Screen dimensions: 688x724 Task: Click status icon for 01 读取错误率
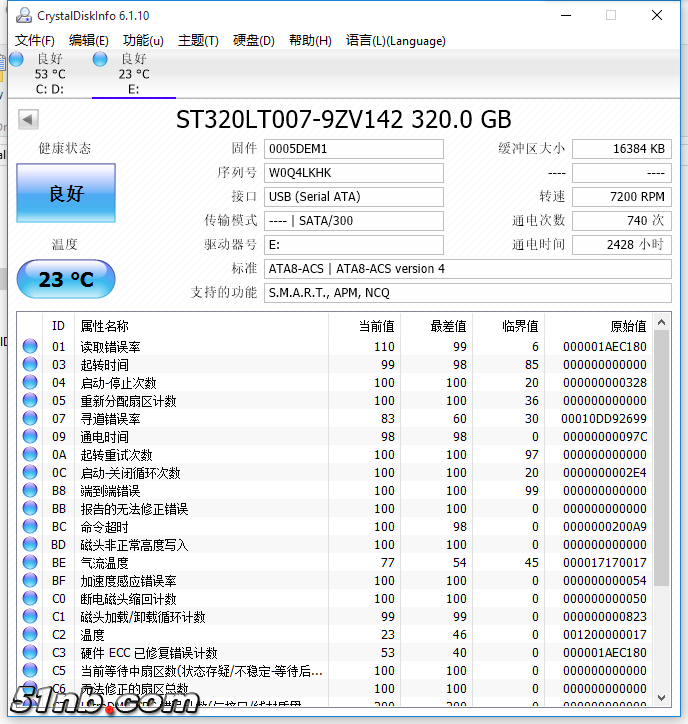click(30, 346)
